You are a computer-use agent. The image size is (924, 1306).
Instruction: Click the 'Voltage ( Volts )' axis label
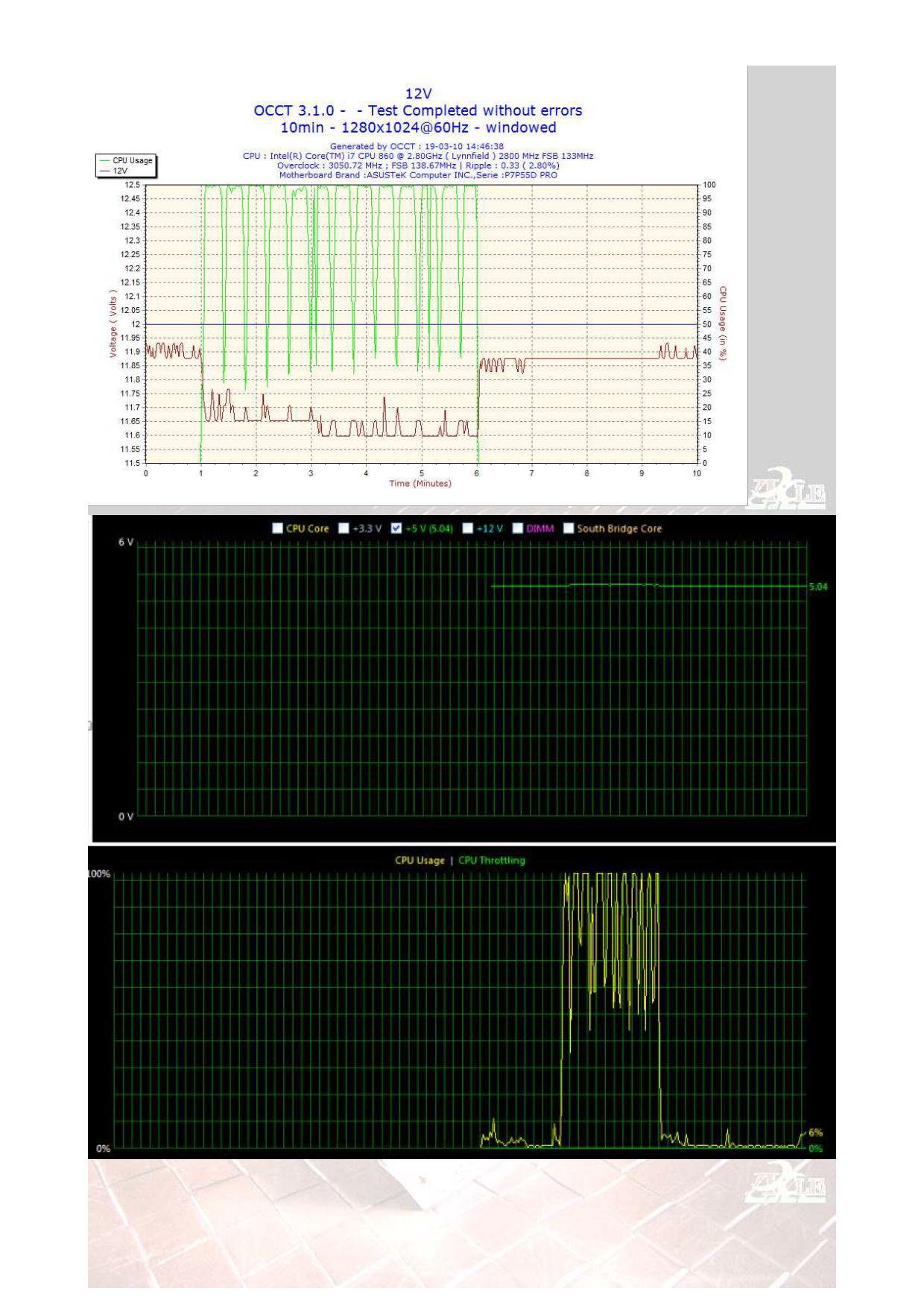coord(113,324)
